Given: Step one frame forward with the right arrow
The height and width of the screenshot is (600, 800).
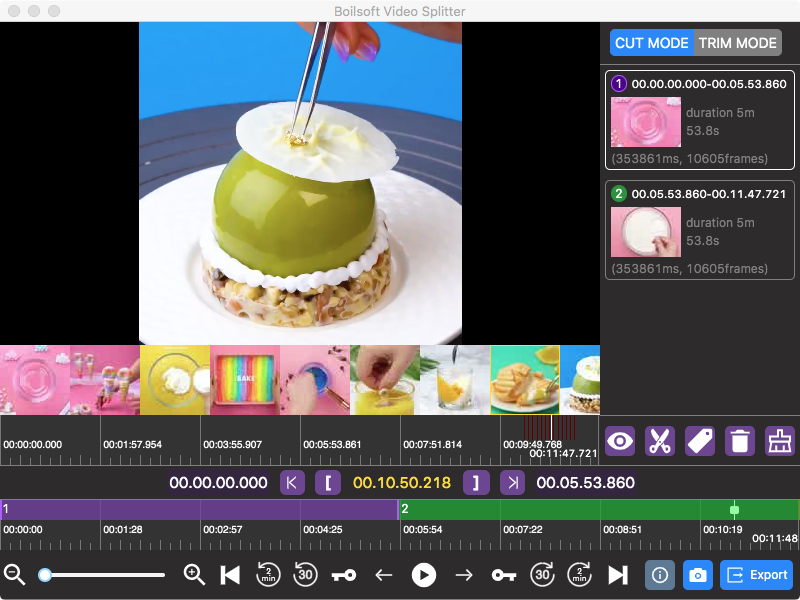Looking at the screenshot, I should click(464, 576).
